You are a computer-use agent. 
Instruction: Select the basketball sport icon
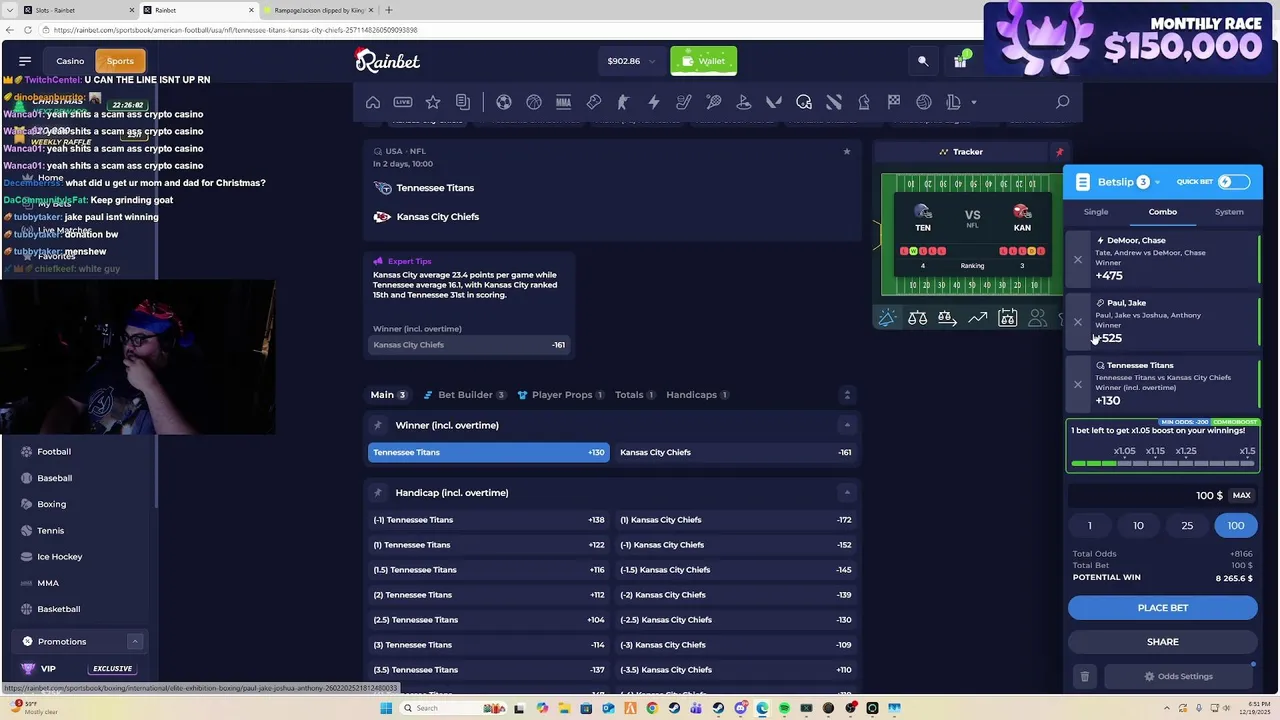[534, 102]
